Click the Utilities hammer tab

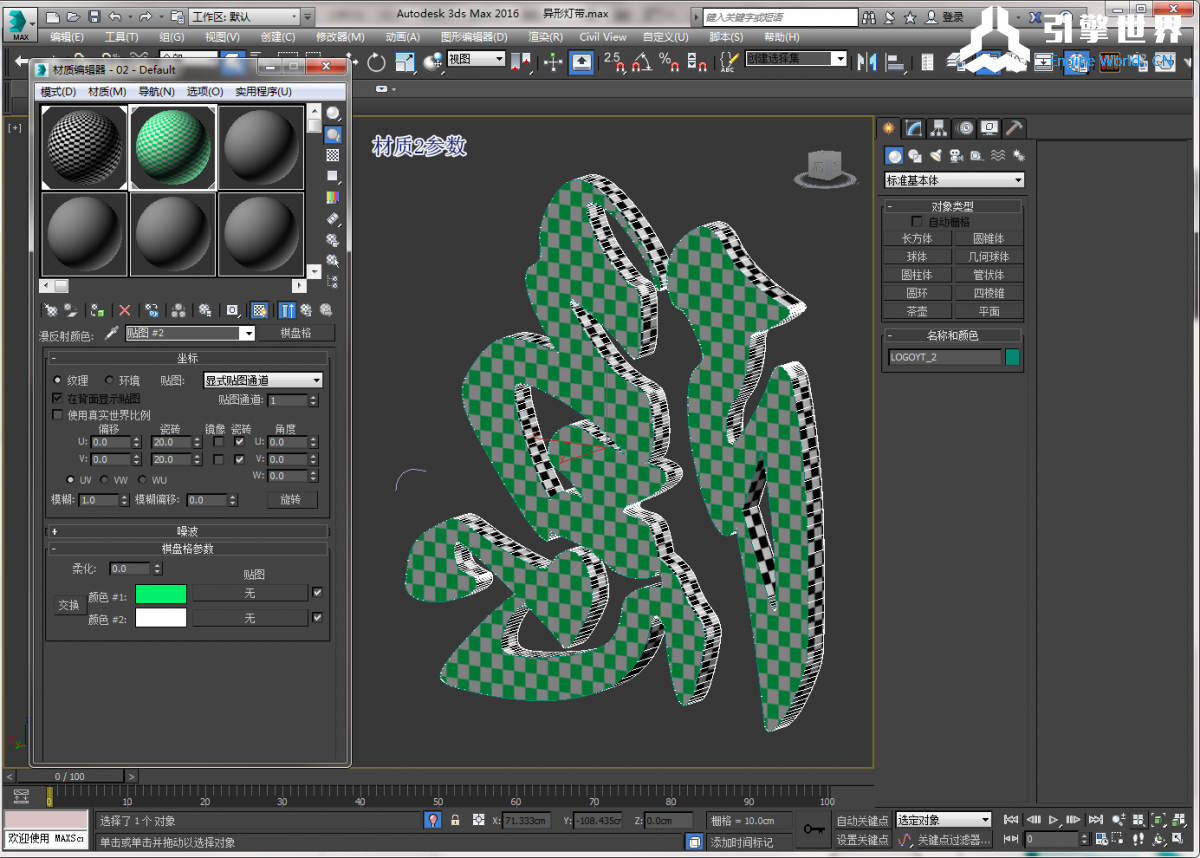(1013, 128)
